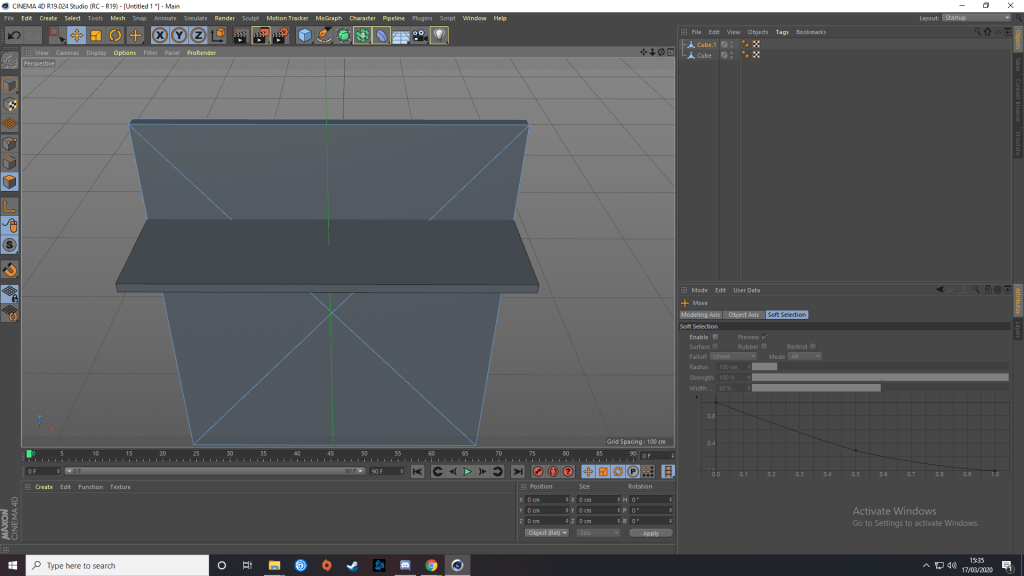Click the Strength slider bar
Screen dimensions: 1024x576
tap(880, 377)
